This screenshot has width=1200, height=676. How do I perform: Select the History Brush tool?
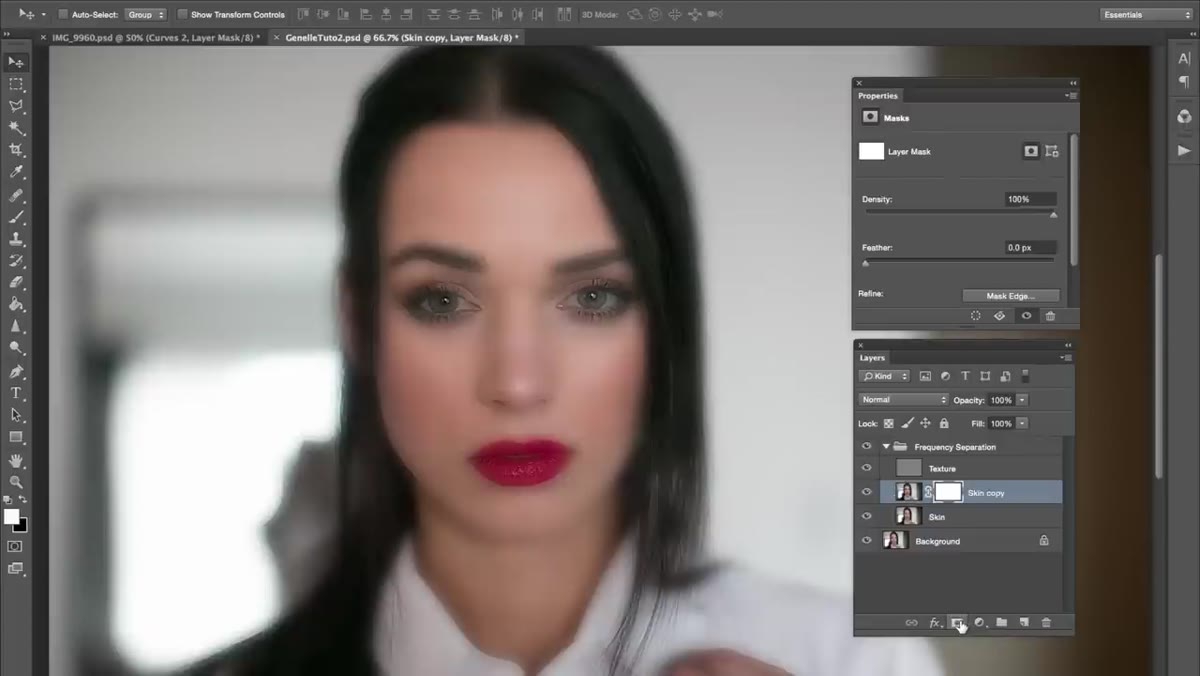[16, 261]
